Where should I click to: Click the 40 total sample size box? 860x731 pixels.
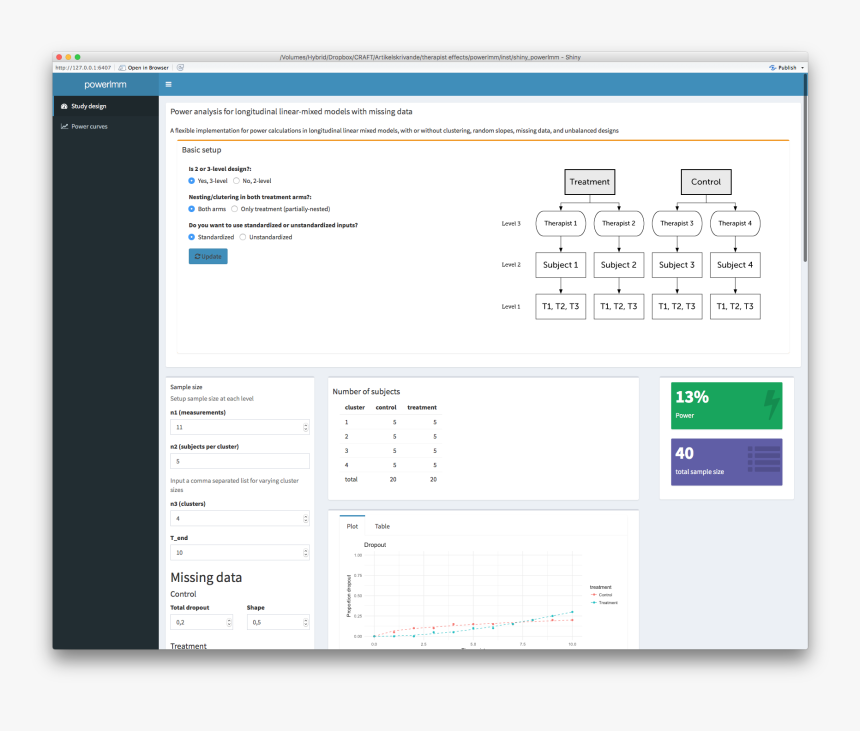726,462
